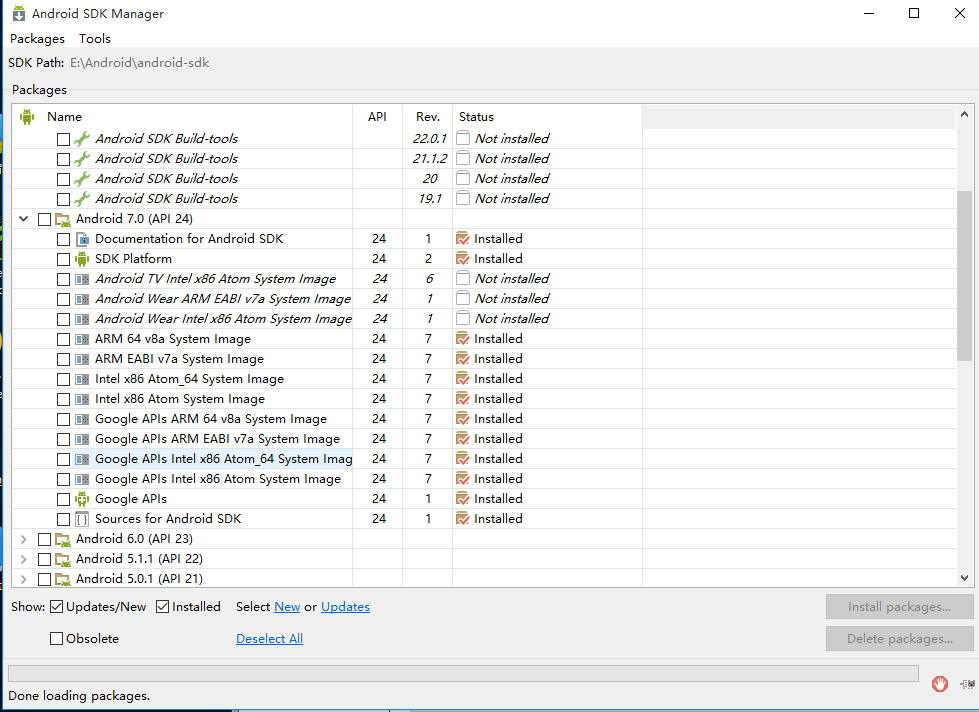The image size is (979, 712).
Task: Expand the Android 5.1.1 (API 22) group
Action: (24, 559)
